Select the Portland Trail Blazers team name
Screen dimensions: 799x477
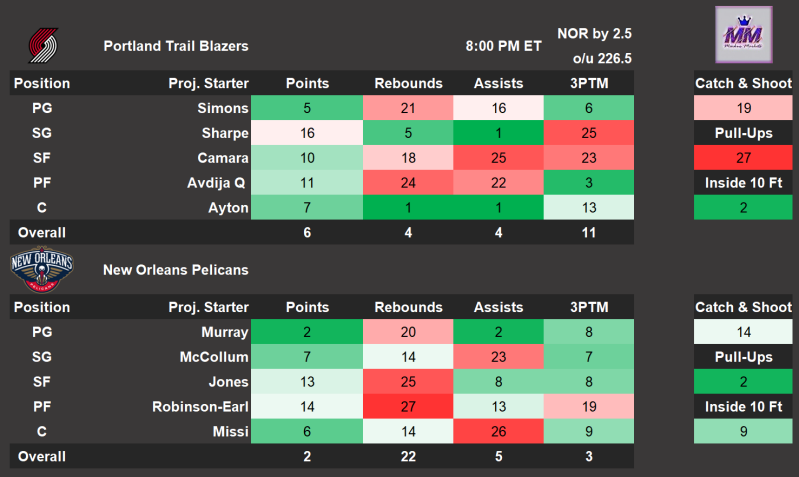pyautogui.click(x=176, y=46)
